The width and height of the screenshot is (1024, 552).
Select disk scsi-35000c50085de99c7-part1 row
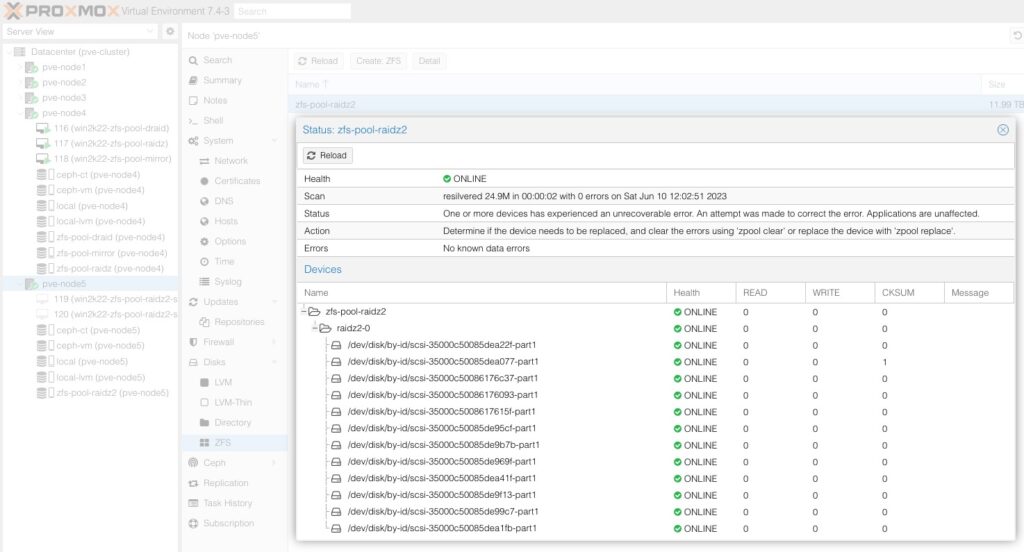(655, 511)
